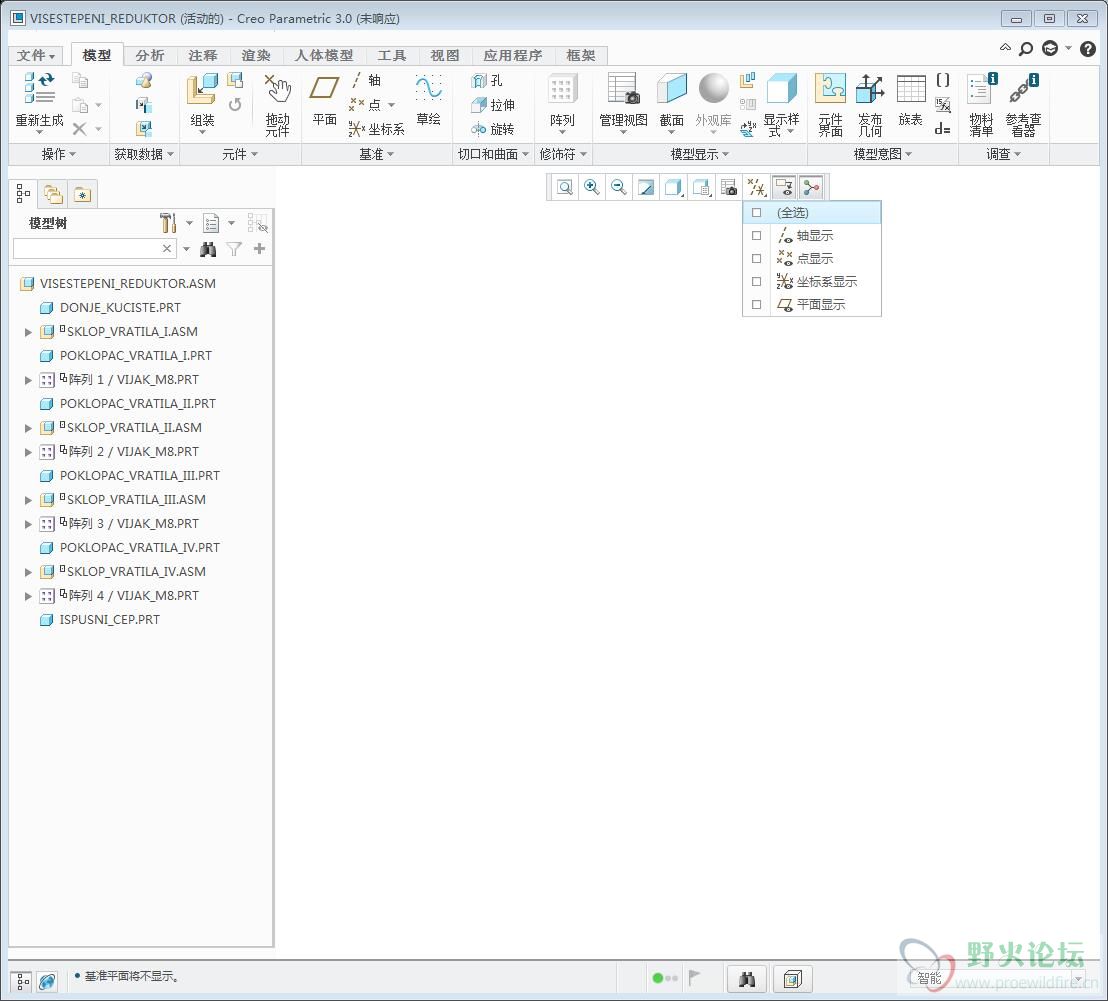Viewport: 1108px width, 1001px height.
Task: Click the zoom out icon in graphics toolbar
Action: pyautogui.click(x=618, y=187)
